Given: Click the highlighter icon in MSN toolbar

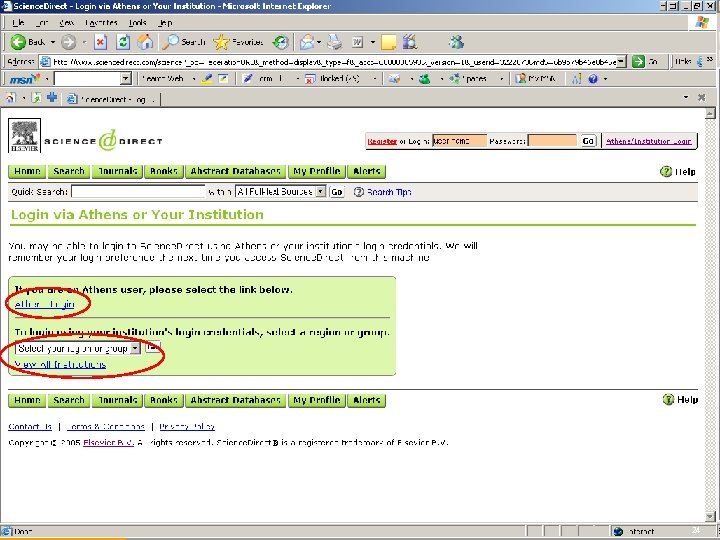Looking at the screenshot, I should [208, 79].
